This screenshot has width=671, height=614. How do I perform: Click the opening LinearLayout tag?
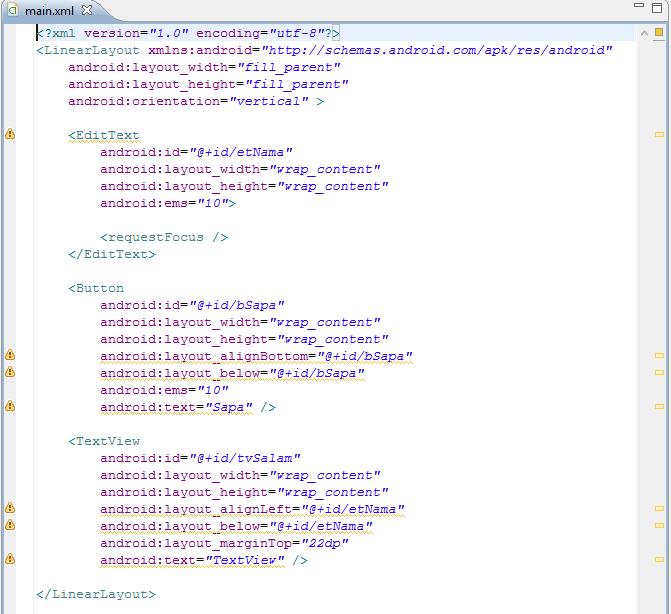tap(88, 50)
